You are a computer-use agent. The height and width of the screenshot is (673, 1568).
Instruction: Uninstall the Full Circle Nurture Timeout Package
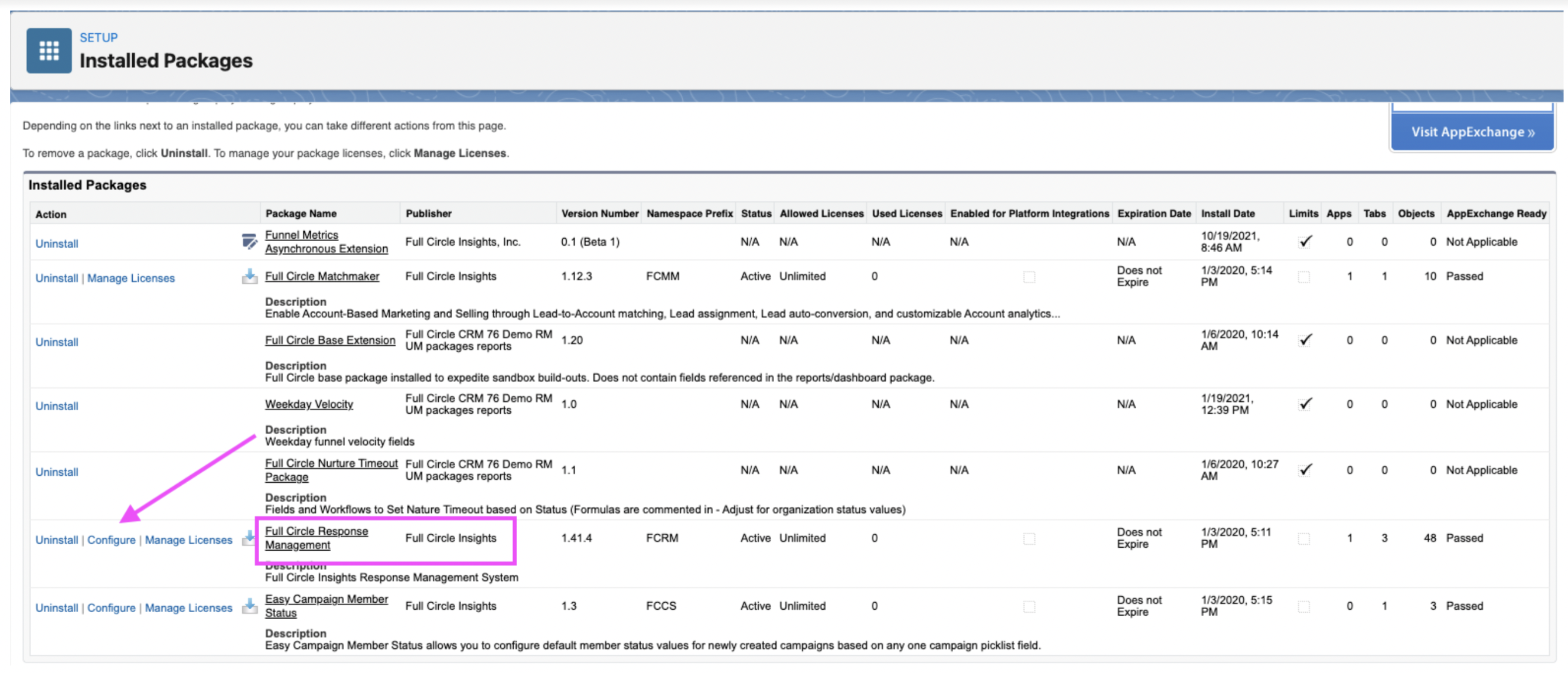pyautogui.click(x=57, y=472)
